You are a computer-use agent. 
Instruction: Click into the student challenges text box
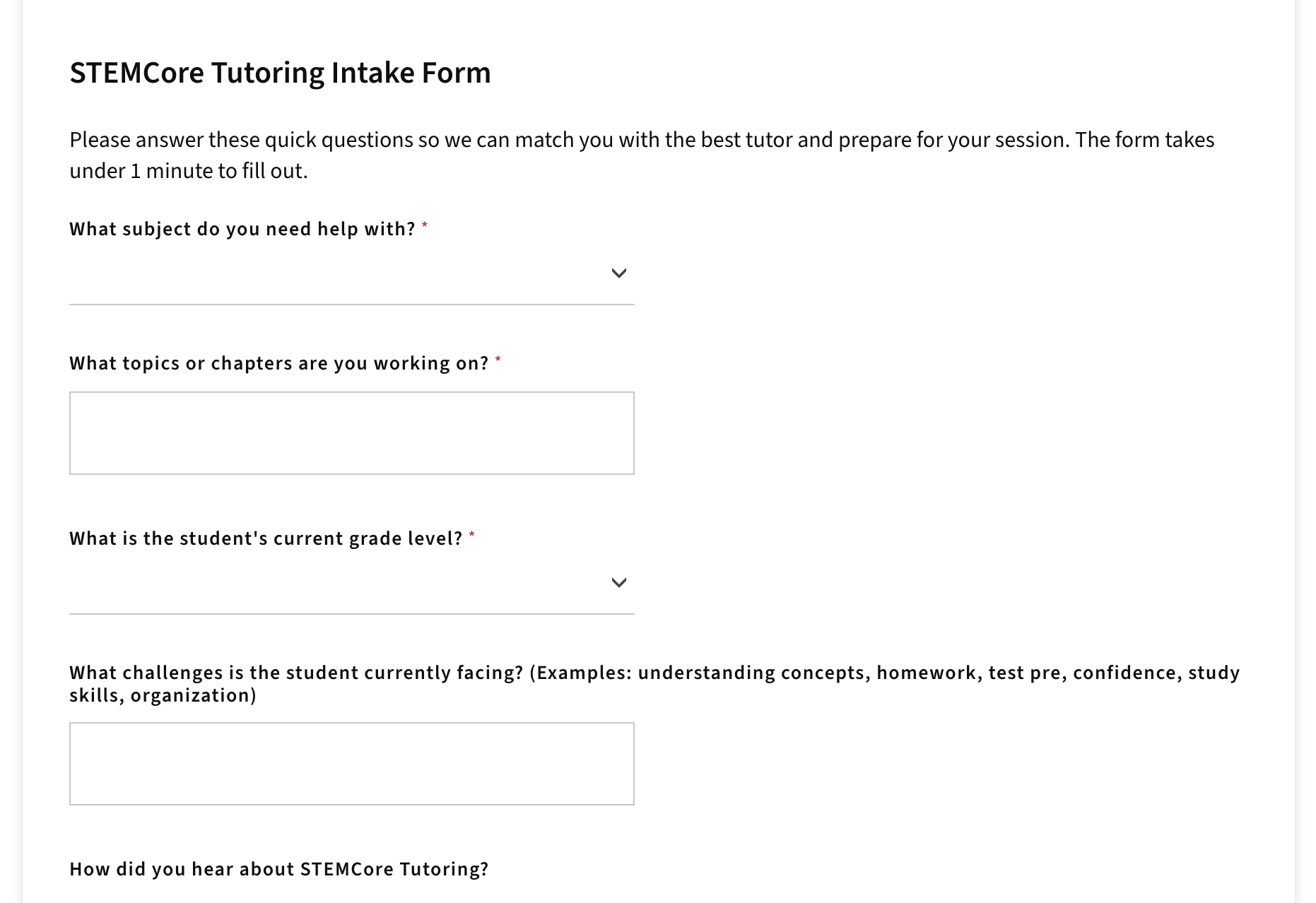click(x=351, y=763)
